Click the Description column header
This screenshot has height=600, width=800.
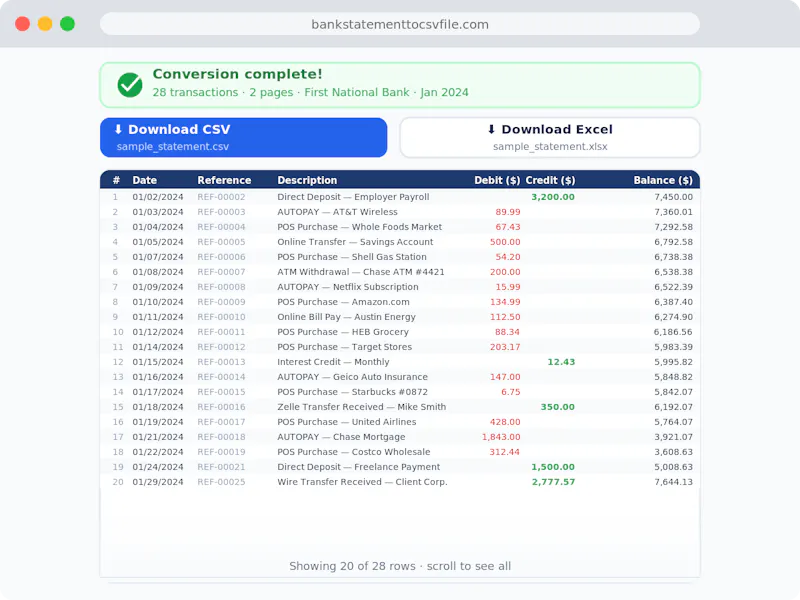point(307,180)
